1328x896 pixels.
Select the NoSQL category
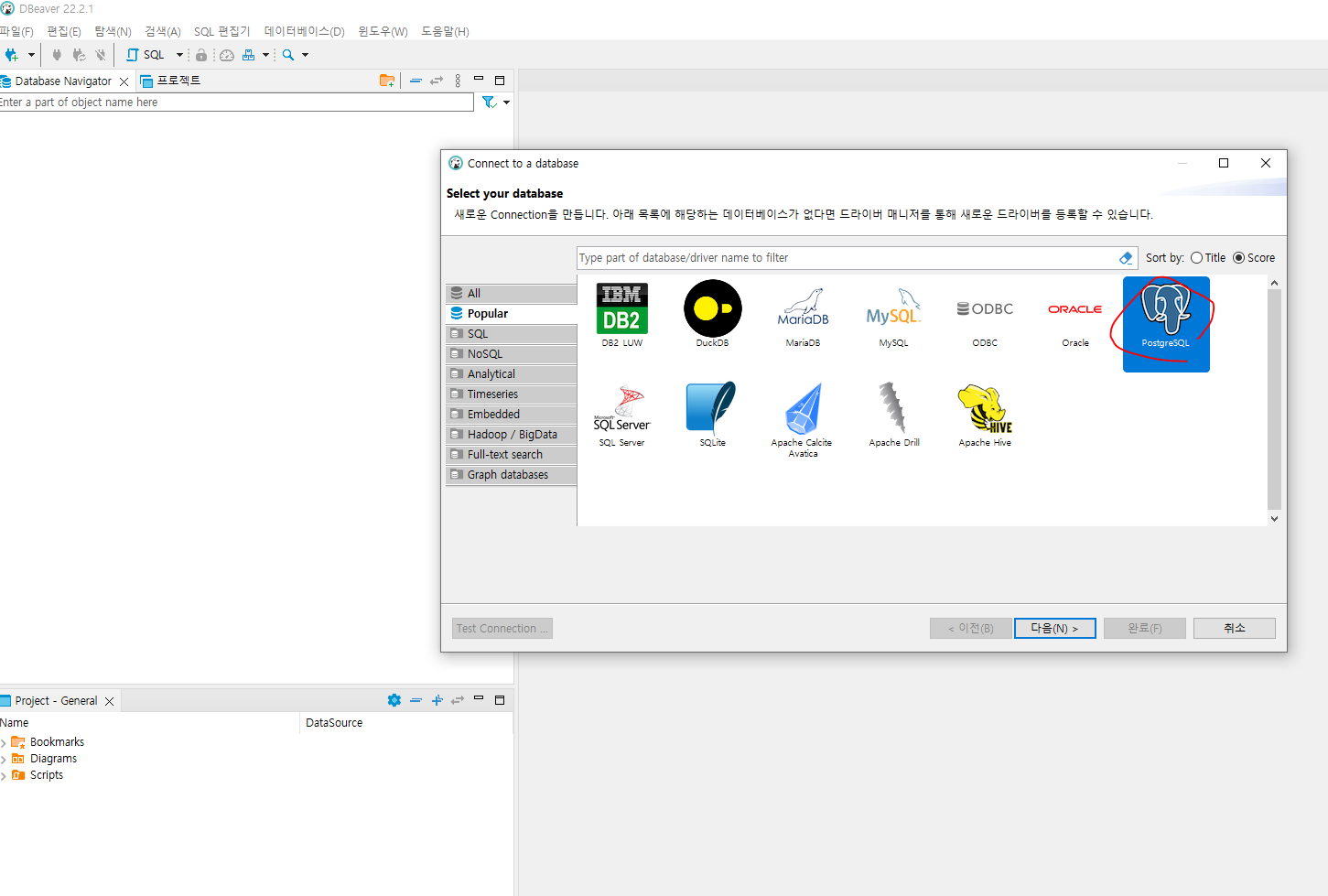511,354
